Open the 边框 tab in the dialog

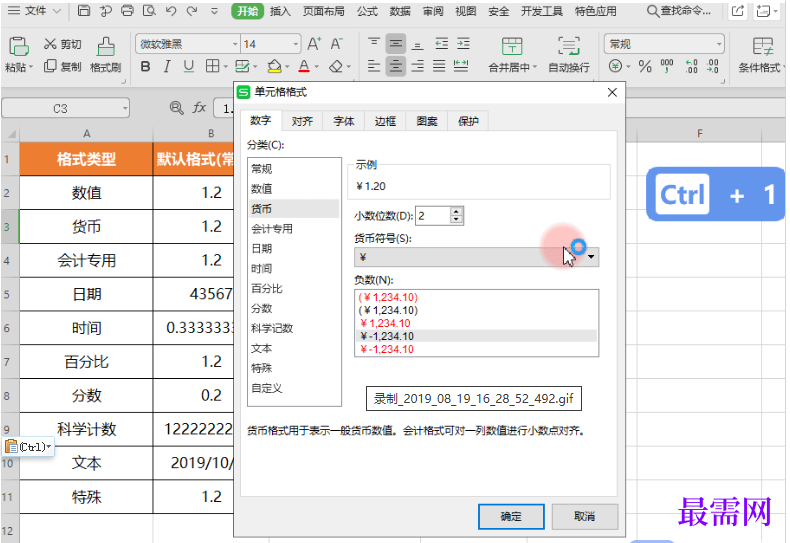click(385, 121)
